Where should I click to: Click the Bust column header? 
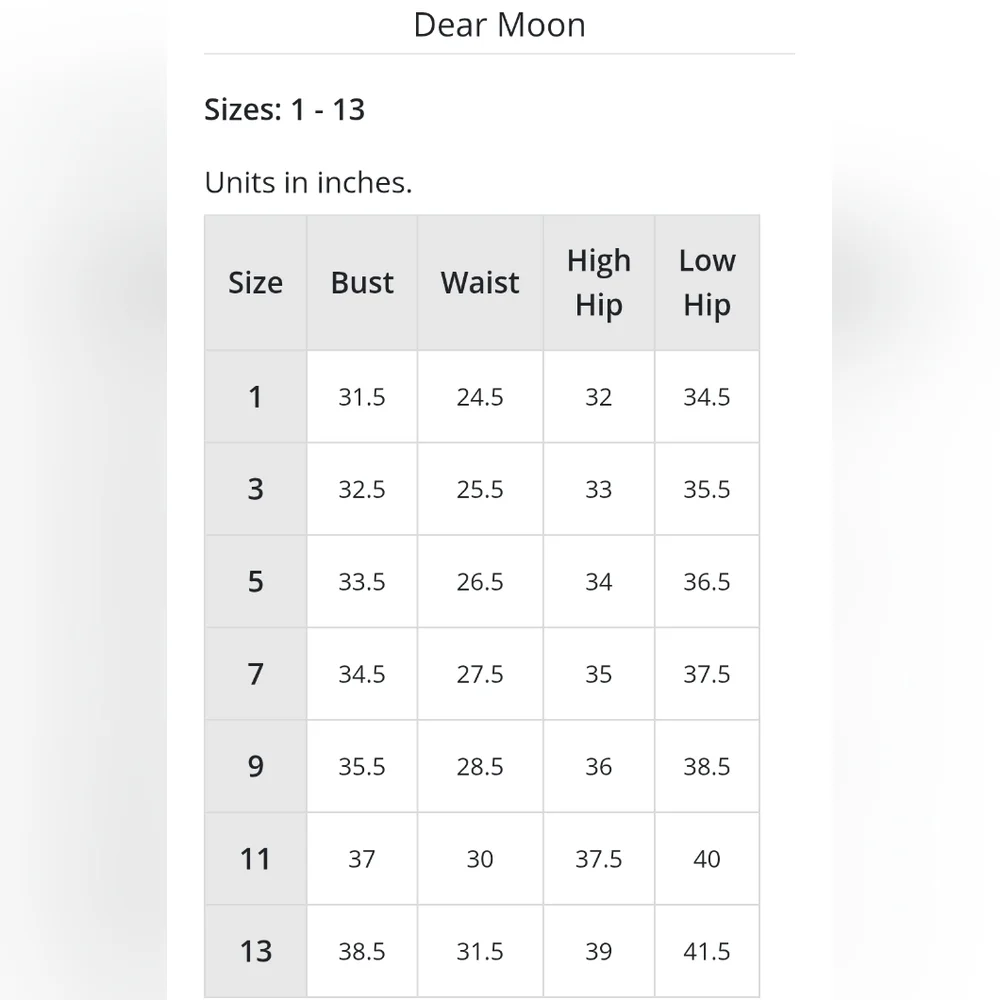362,283
